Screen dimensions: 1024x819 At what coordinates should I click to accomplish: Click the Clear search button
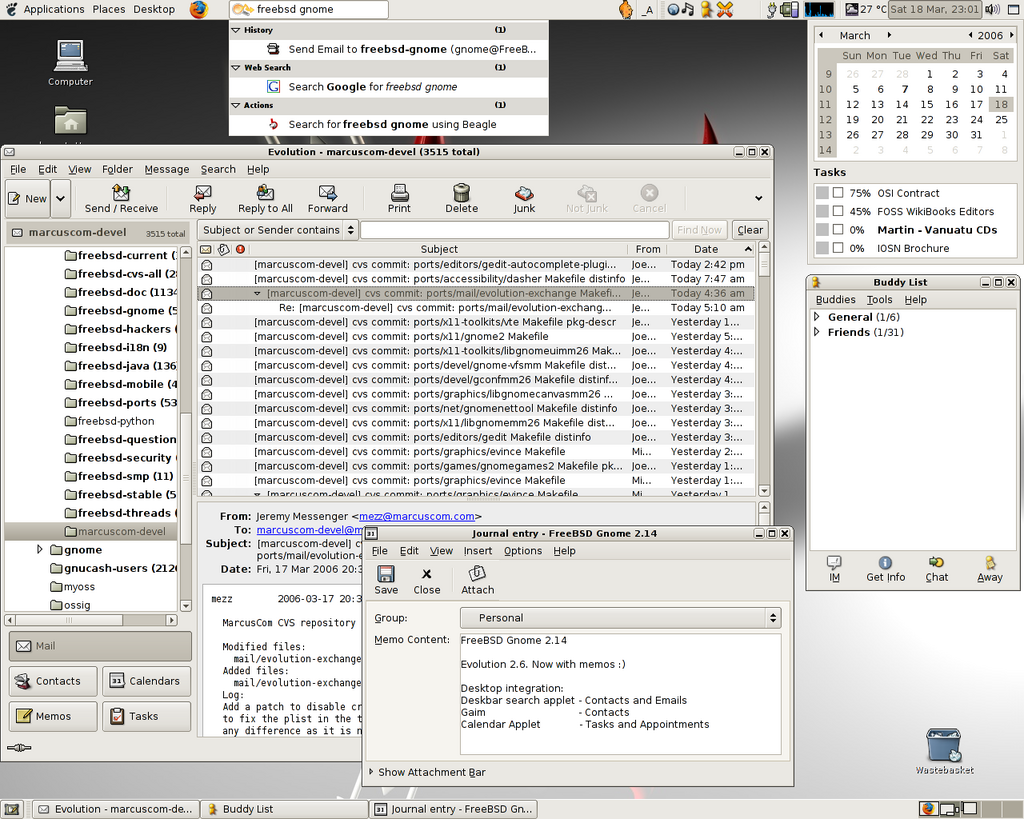pyautogui.click(x=750, y=230)
